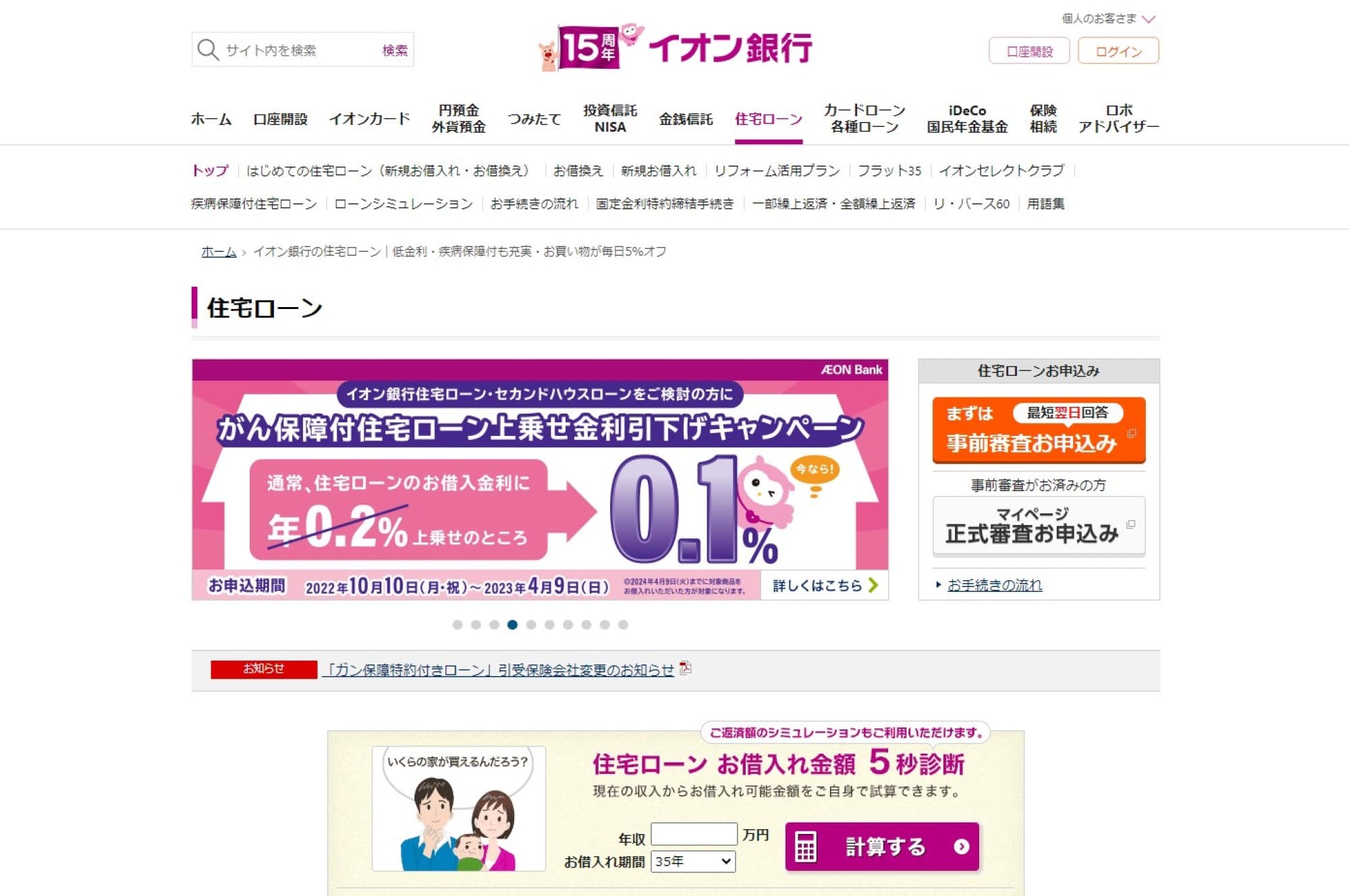Open the 口座開設 nav item
This screenshot has height=896, width=1349.
coord(281,119)
